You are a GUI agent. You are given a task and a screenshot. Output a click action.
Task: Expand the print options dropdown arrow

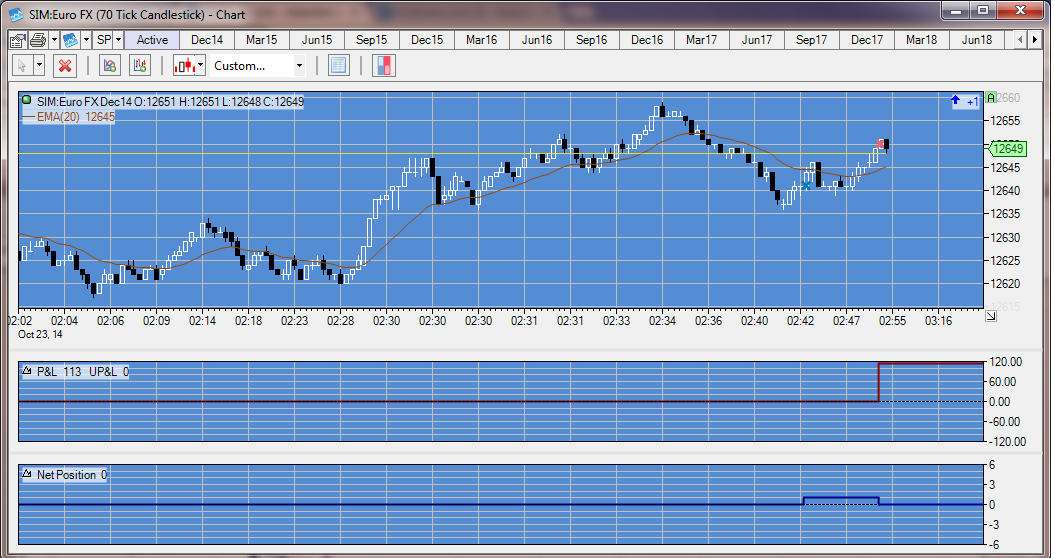54,40
